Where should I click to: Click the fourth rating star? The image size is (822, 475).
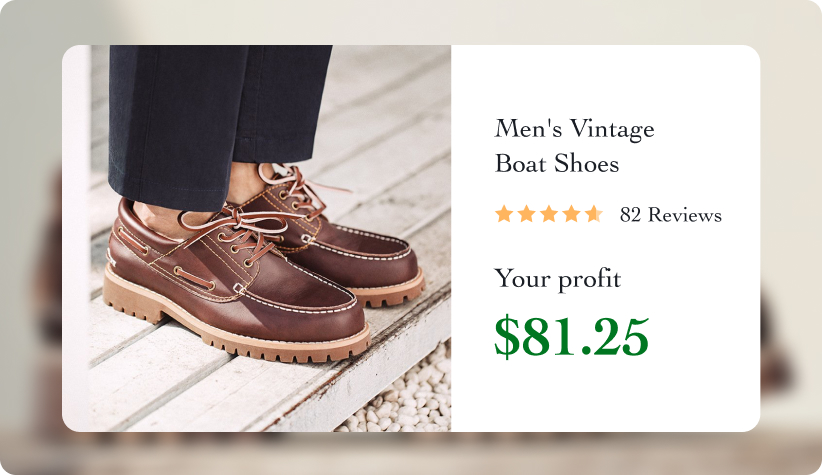(x=572, y=214)
